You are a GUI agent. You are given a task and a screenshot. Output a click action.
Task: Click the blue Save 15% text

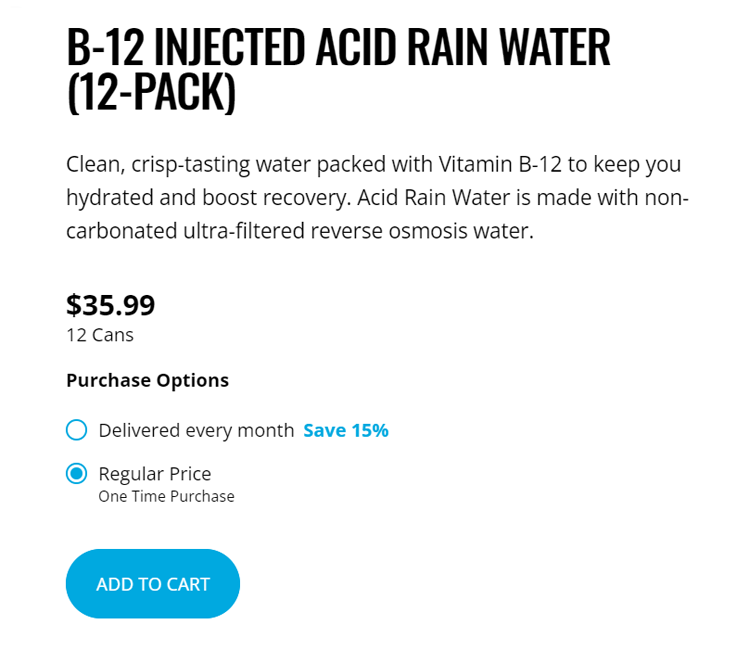(x=345, y=431)
